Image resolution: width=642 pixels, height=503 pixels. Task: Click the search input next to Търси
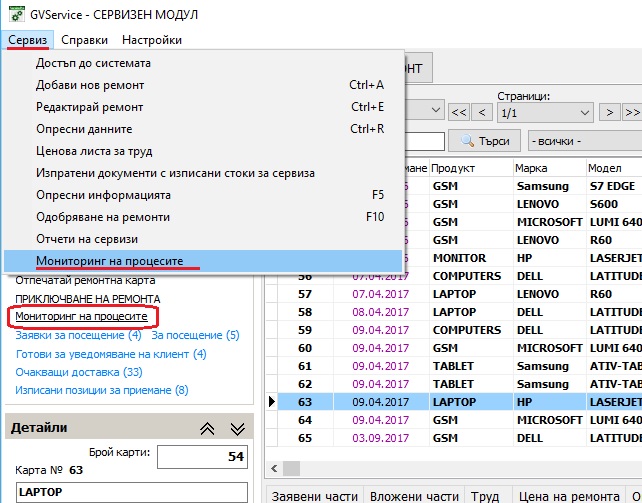click(x=425, y=141)
